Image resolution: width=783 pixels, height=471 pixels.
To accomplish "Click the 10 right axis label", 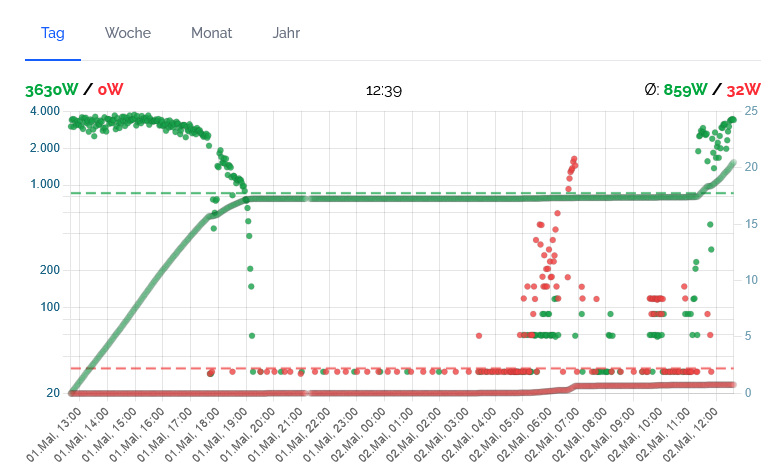I will point(752,280).
